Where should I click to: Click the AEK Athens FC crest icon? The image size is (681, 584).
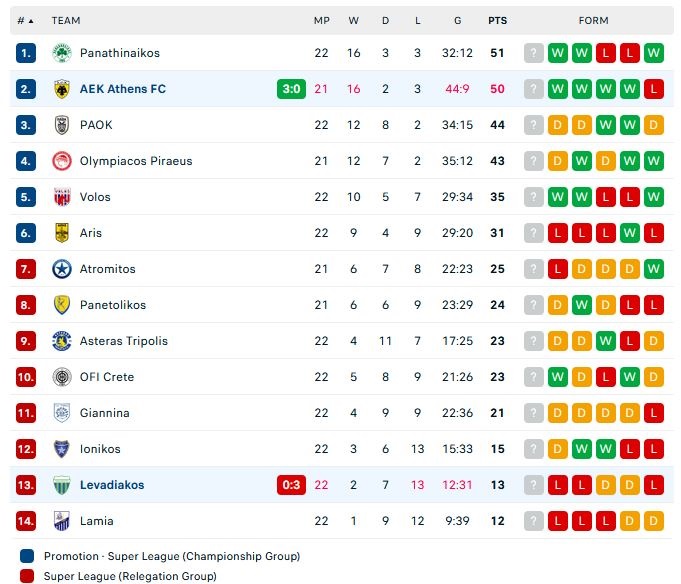(62, 89)
